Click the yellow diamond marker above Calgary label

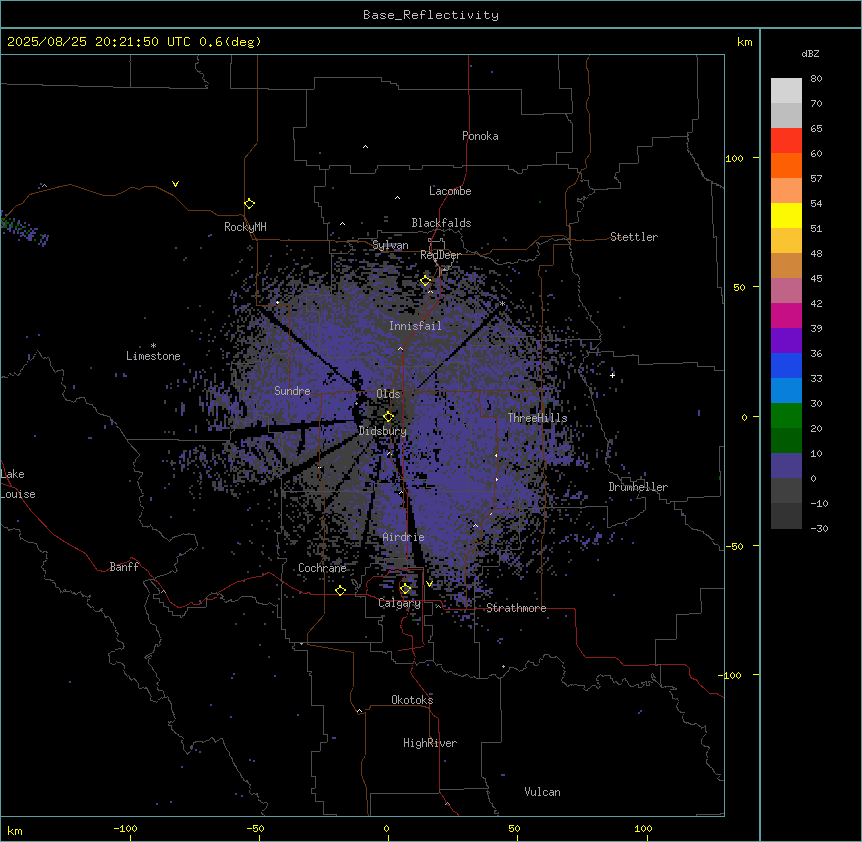(x=405, y=589)
